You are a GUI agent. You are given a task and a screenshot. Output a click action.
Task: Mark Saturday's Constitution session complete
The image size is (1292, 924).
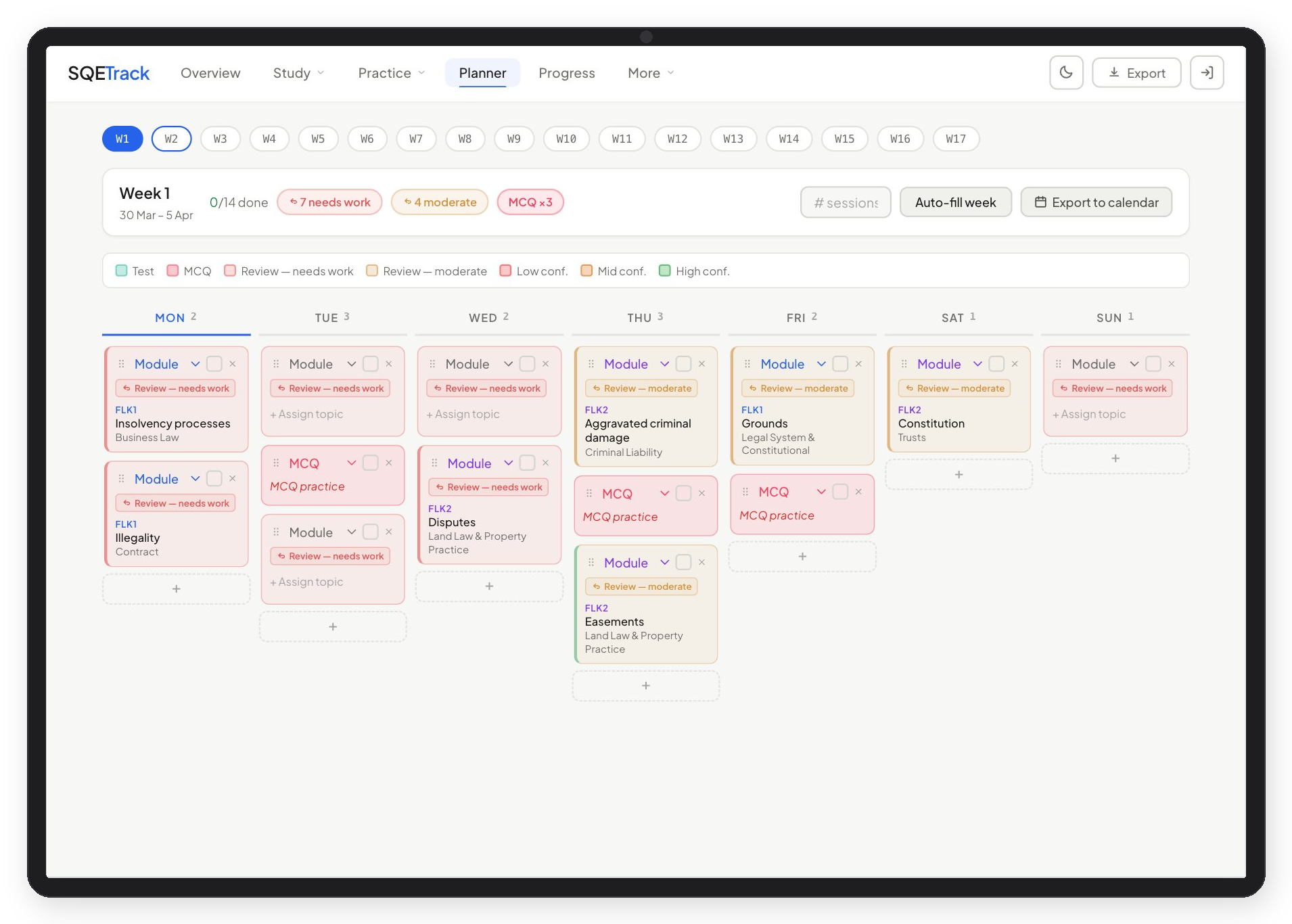click(996, 364)
